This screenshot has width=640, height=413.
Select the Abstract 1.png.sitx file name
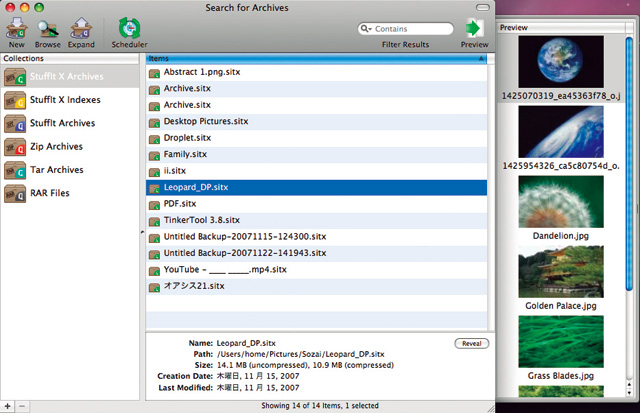point(202,72)
